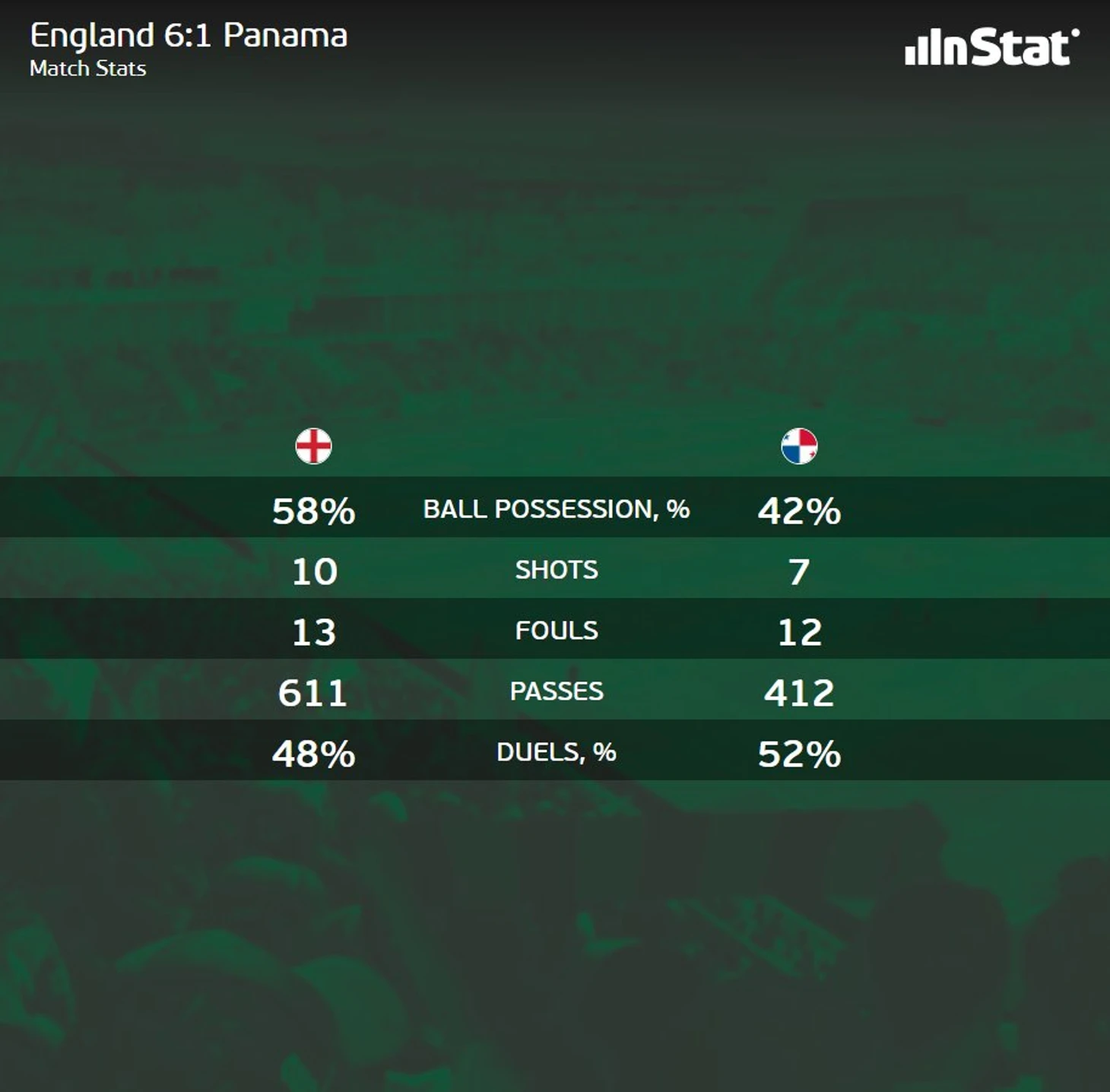Image resolution: width=1110 pixels, height=1092 pixels.
Task: Click England's 13 fouls value
Action: point(314,632)
